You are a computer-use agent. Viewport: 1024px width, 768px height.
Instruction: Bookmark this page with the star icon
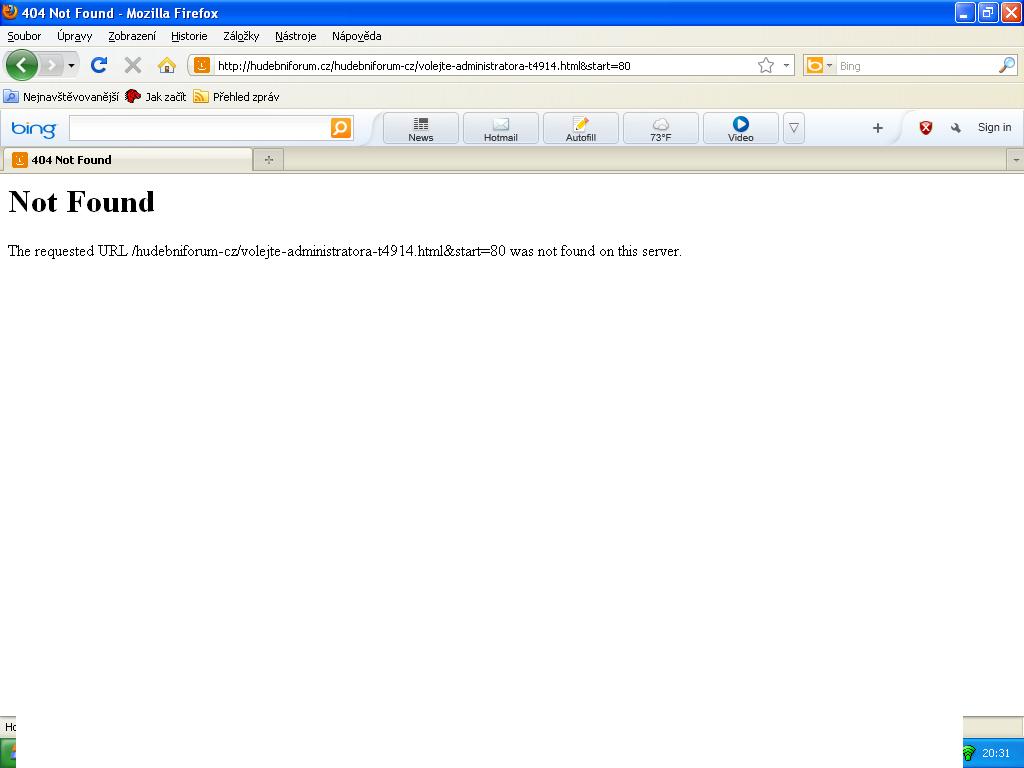766,65
